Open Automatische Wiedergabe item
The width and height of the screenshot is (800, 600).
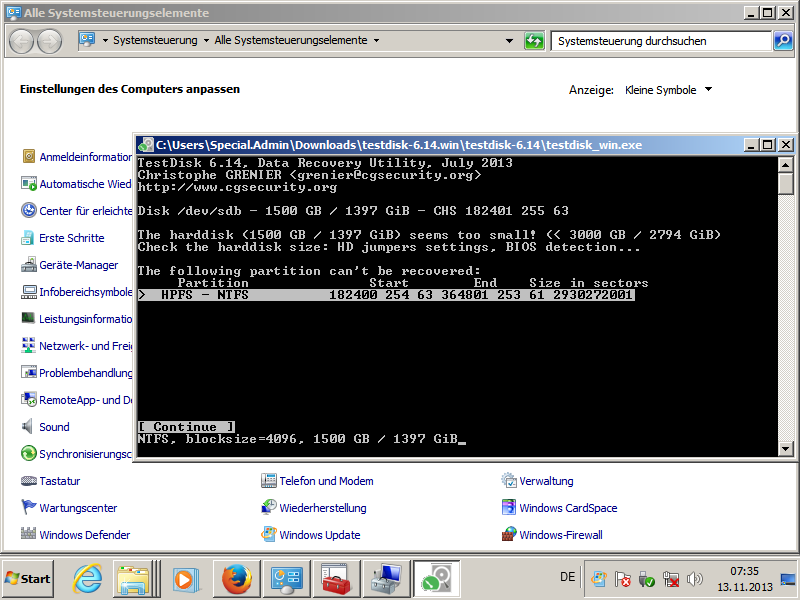point(85,184)
